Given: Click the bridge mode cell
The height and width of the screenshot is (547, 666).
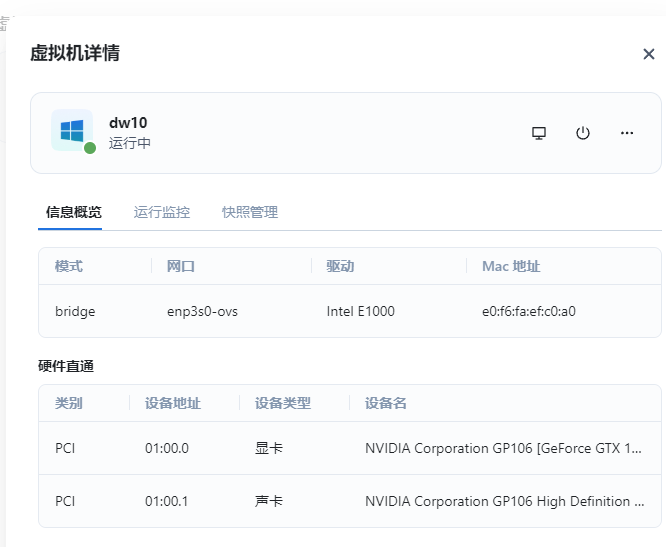Looking at the screenshot, I should click(75, 311).
